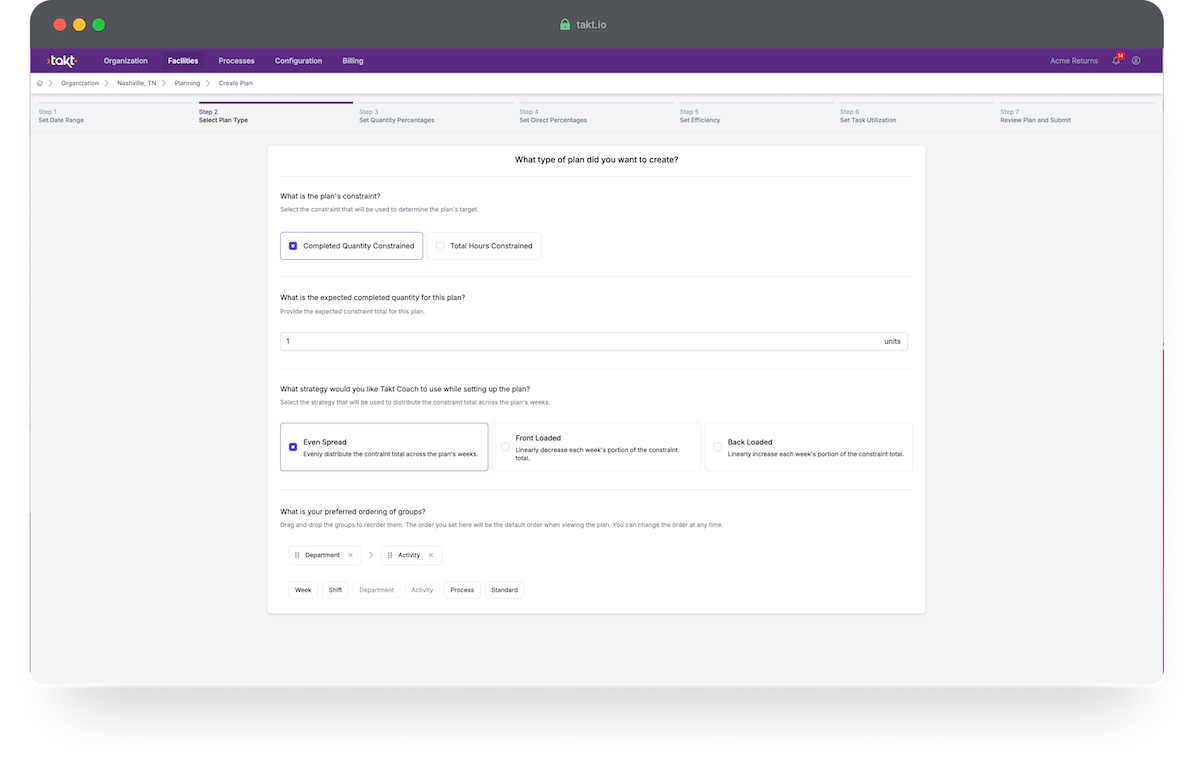Add the Week group chip

click(x=303, y=590)
